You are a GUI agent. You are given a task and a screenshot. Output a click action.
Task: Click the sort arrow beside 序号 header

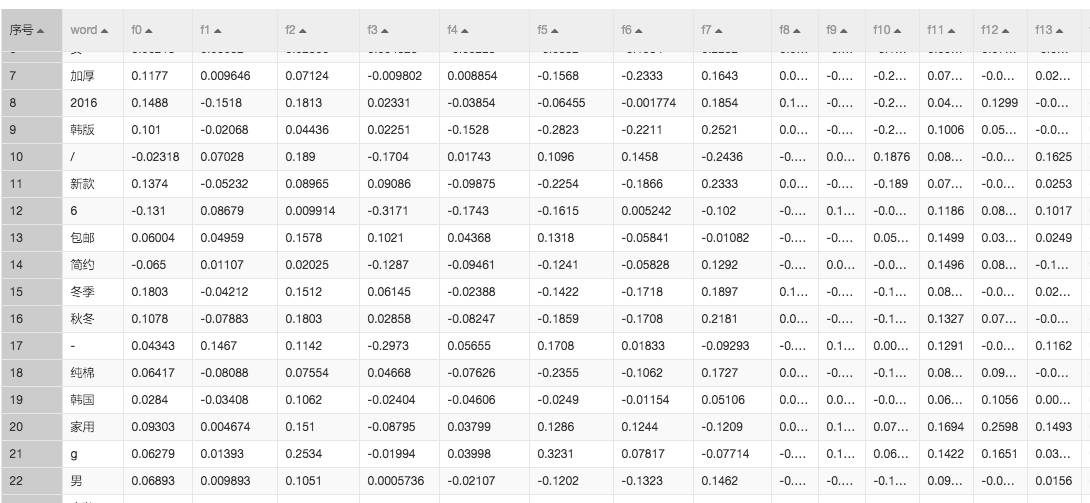tap(41, 31)
